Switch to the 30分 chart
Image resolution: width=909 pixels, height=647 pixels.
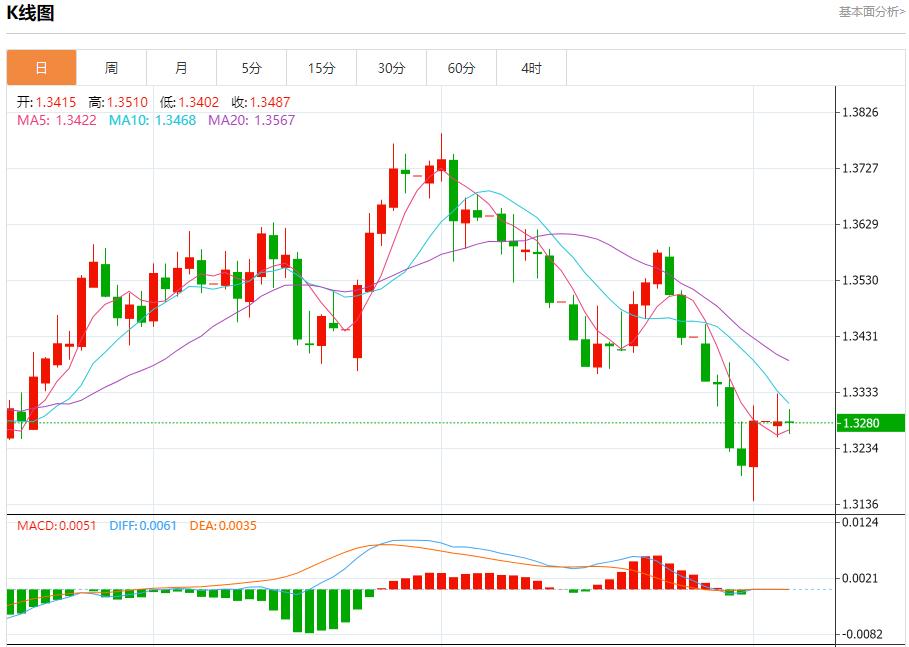tap(391, 67)
